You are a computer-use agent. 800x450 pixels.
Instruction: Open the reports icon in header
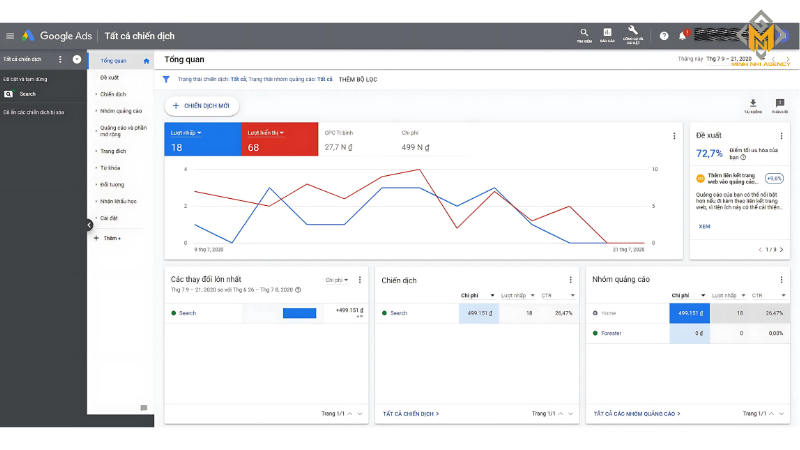[x=607, y=35]
